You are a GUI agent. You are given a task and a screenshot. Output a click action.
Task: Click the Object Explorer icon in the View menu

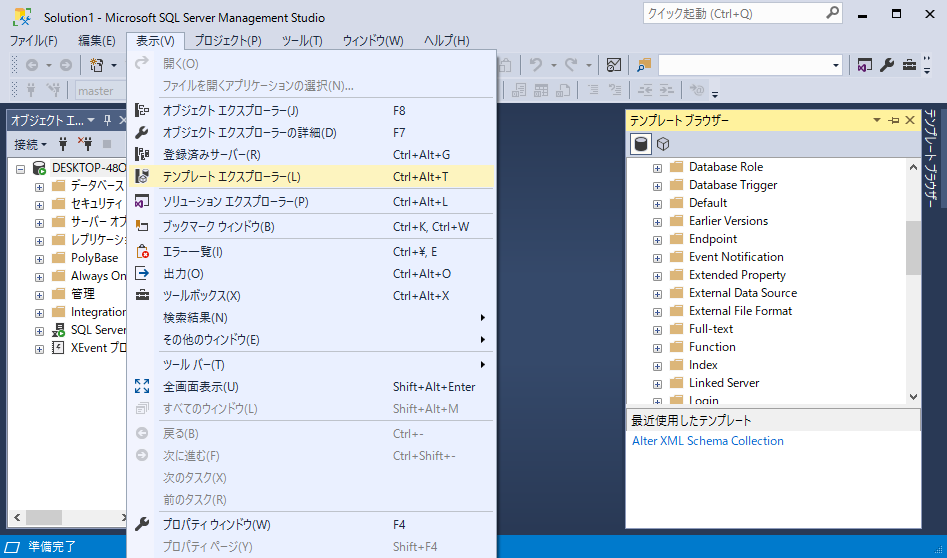(142, 111)
